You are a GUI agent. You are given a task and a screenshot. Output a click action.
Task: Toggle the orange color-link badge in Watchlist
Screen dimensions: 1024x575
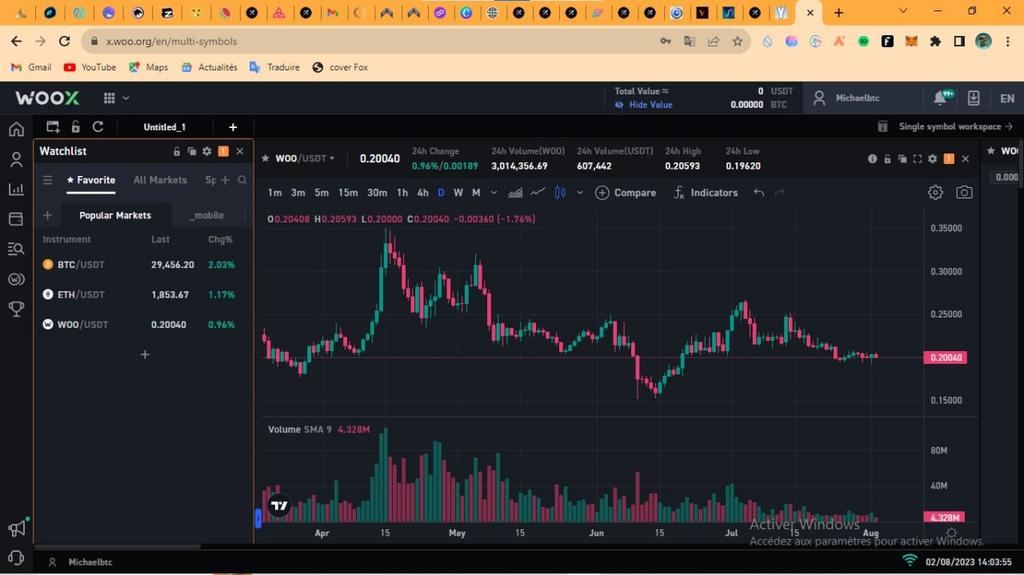(x=223, y=151)
